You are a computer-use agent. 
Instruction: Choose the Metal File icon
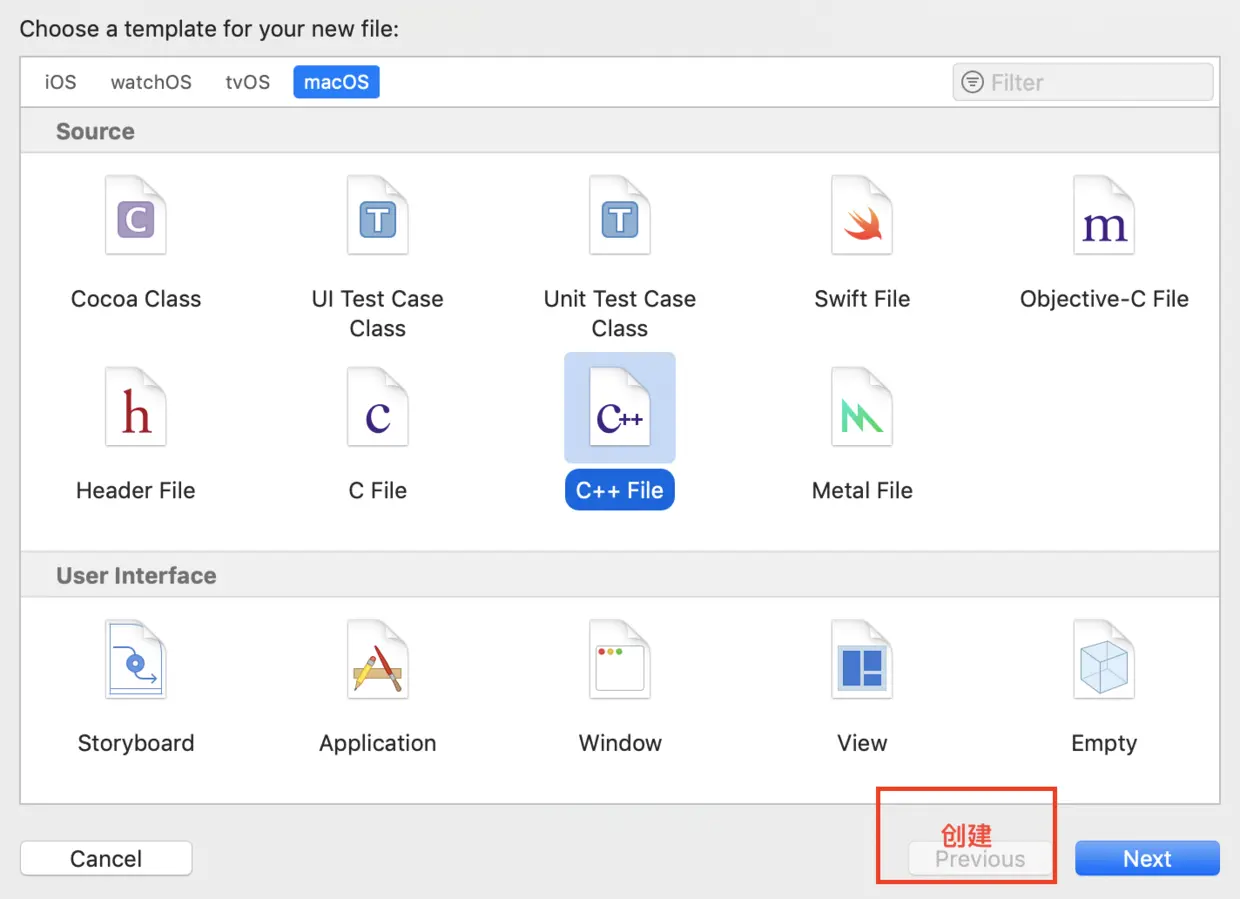[862, 408]
